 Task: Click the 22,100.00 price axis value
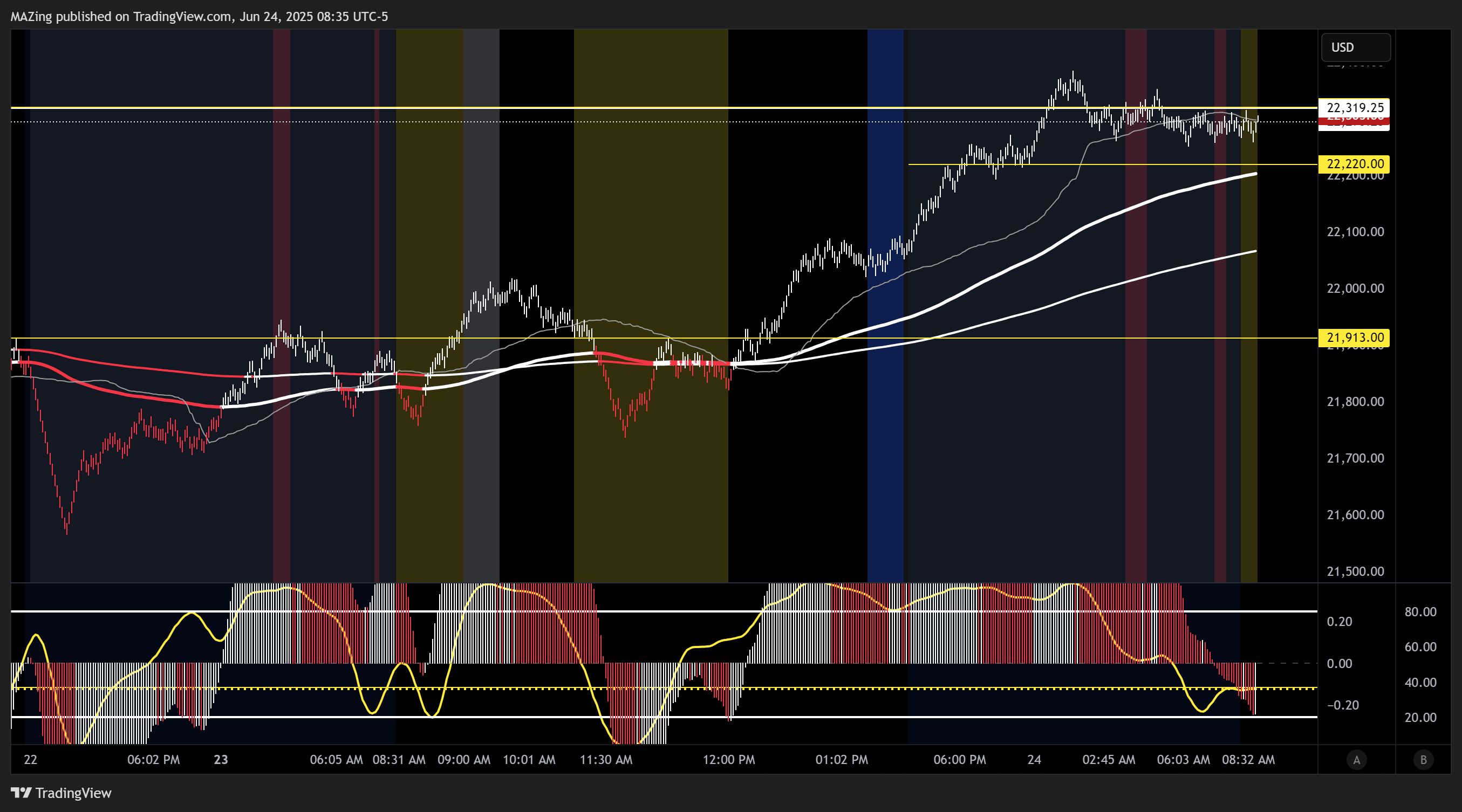click(x=1355, y=231)
